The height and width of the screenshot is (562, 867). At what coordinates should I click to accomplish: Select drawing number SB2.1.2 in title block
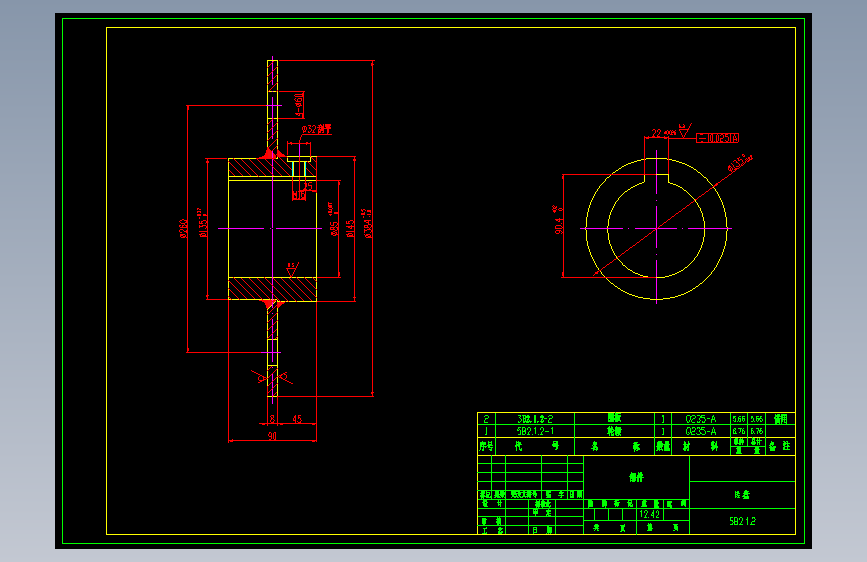[x=743, y=521]
